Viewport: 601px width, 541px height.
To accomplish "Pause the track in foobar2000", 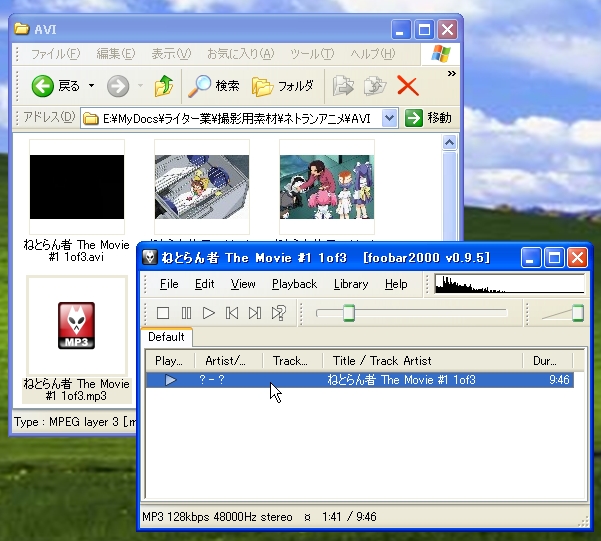I will [186, 313].
